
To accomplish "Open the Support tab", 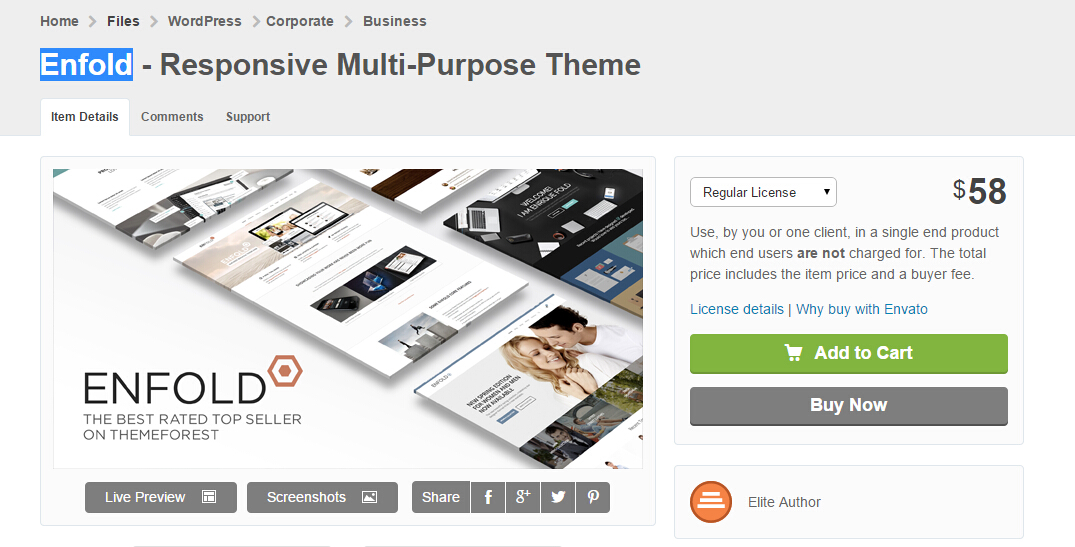I will point(248,117).
